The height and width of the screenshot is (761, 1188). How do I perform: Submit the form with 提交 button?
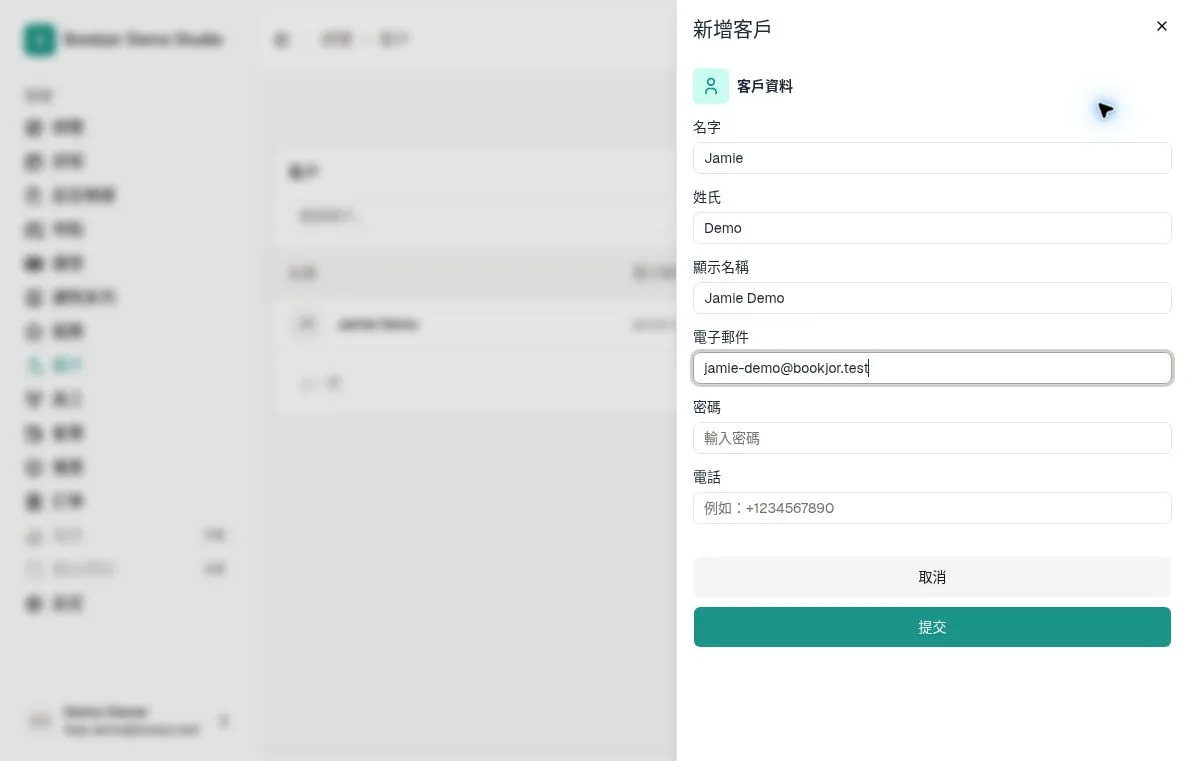coord(932,627)
